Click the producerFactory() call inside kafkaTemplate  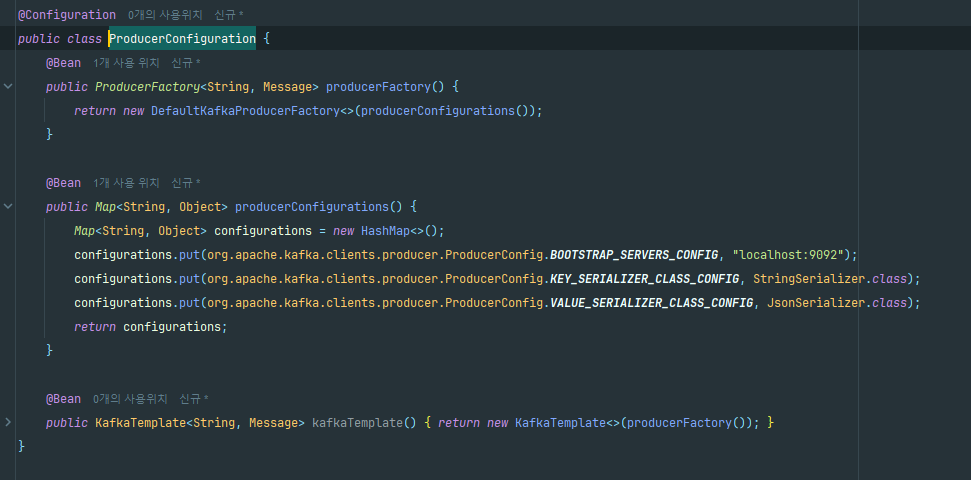pos(686,422)
